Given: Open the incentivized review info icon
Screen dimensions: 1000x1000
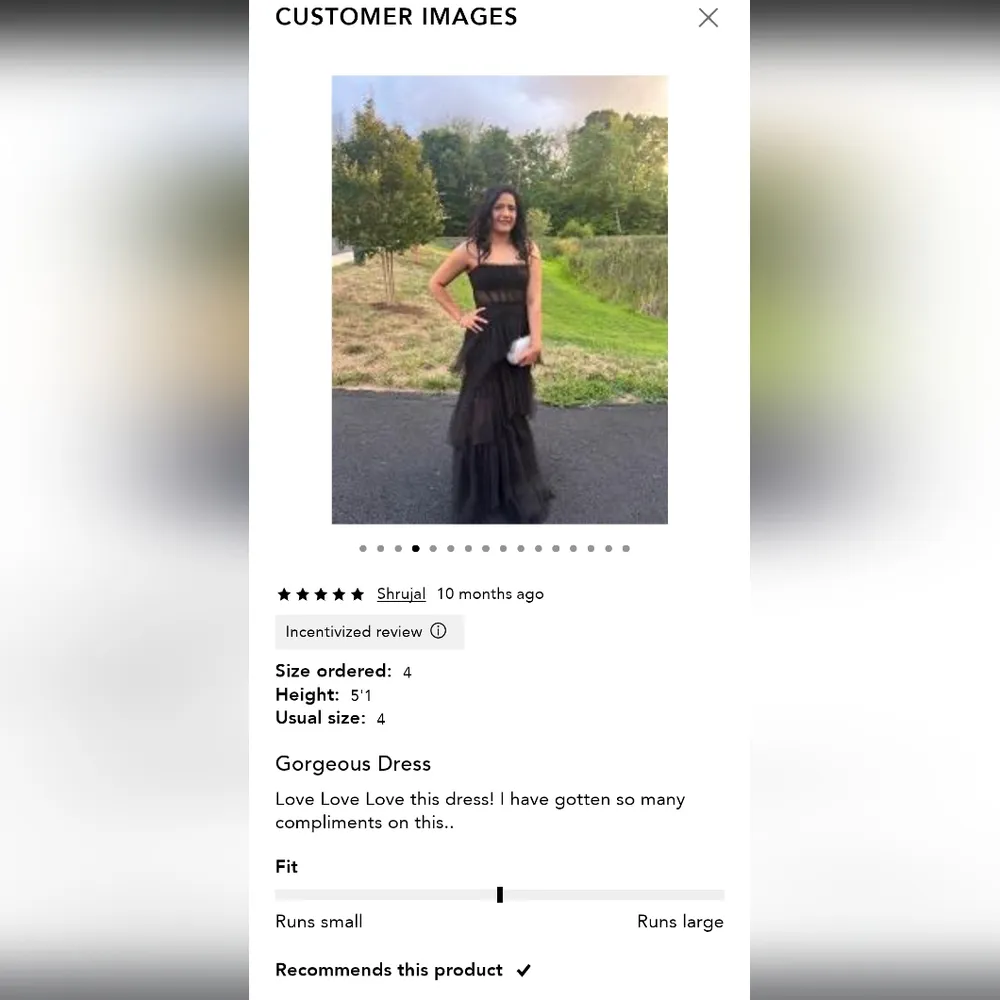Looking at the screenshot, I should 438,631.
